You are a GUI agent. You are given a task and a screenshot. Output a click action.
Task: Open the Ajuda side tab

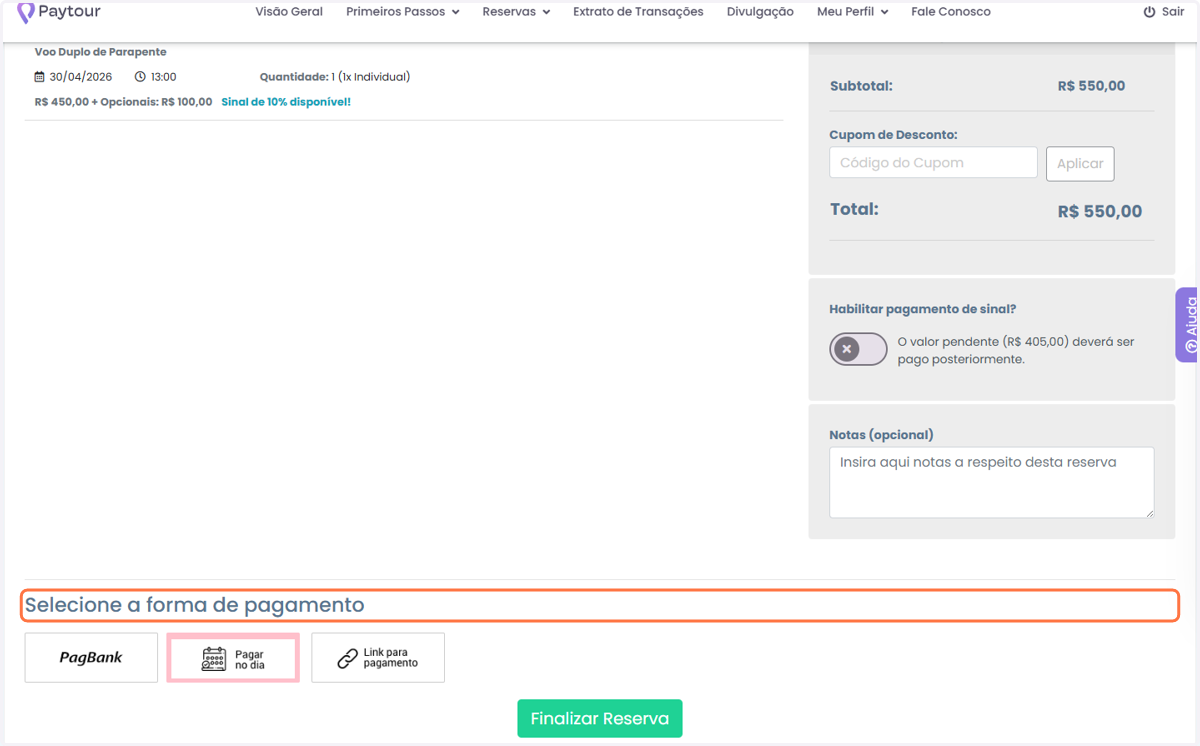pos(1188,325)
